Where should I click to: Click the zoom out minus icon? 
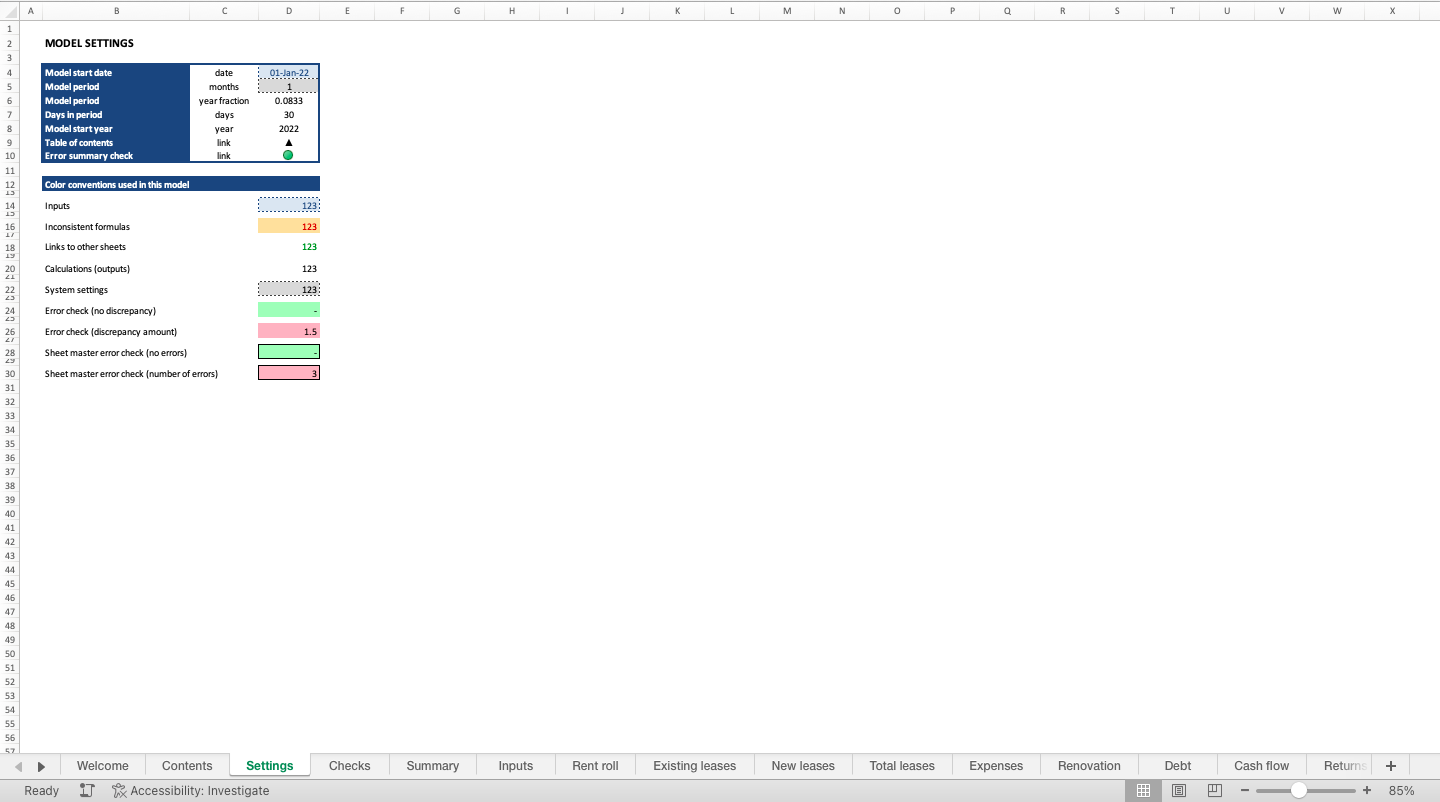click(x=1246, y=790)
